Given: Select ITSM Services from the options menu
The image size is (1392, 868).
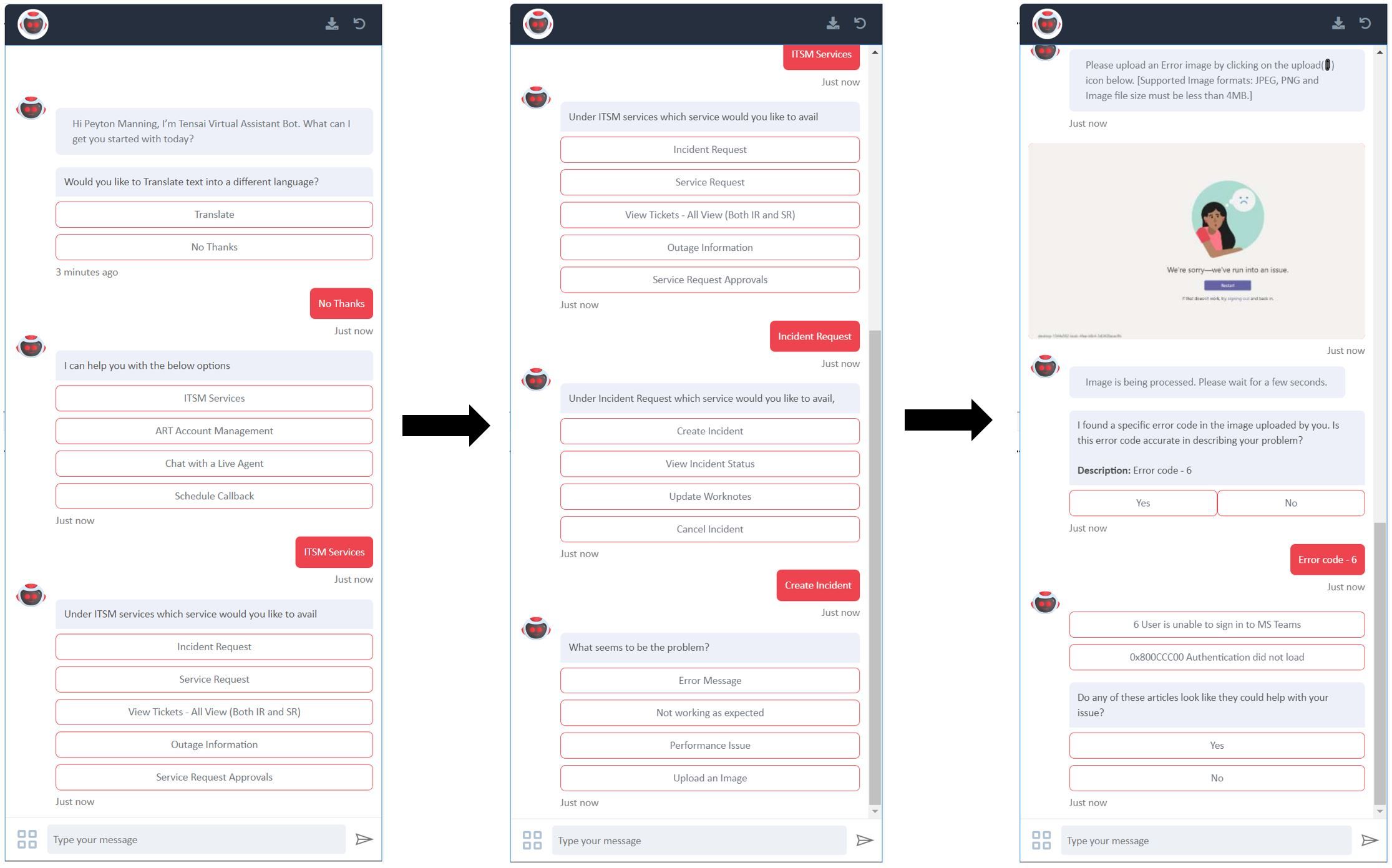Looking at the screenshot, I should click(213, 398).
